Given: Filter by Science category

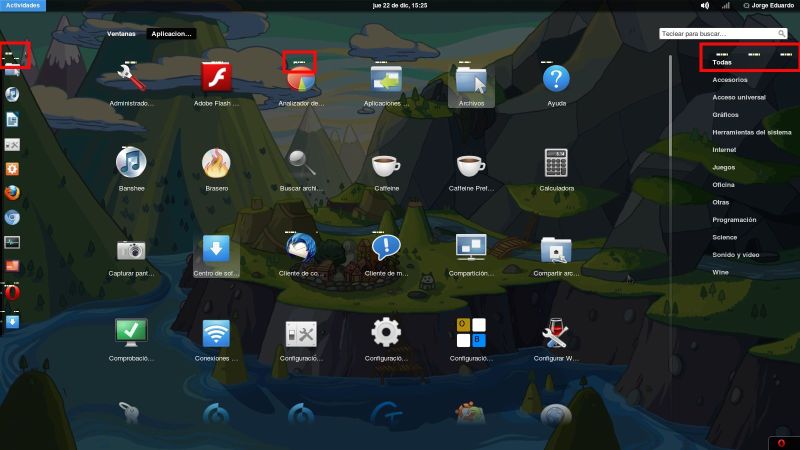Looking at the screenshot, I should tap(724, 237).
